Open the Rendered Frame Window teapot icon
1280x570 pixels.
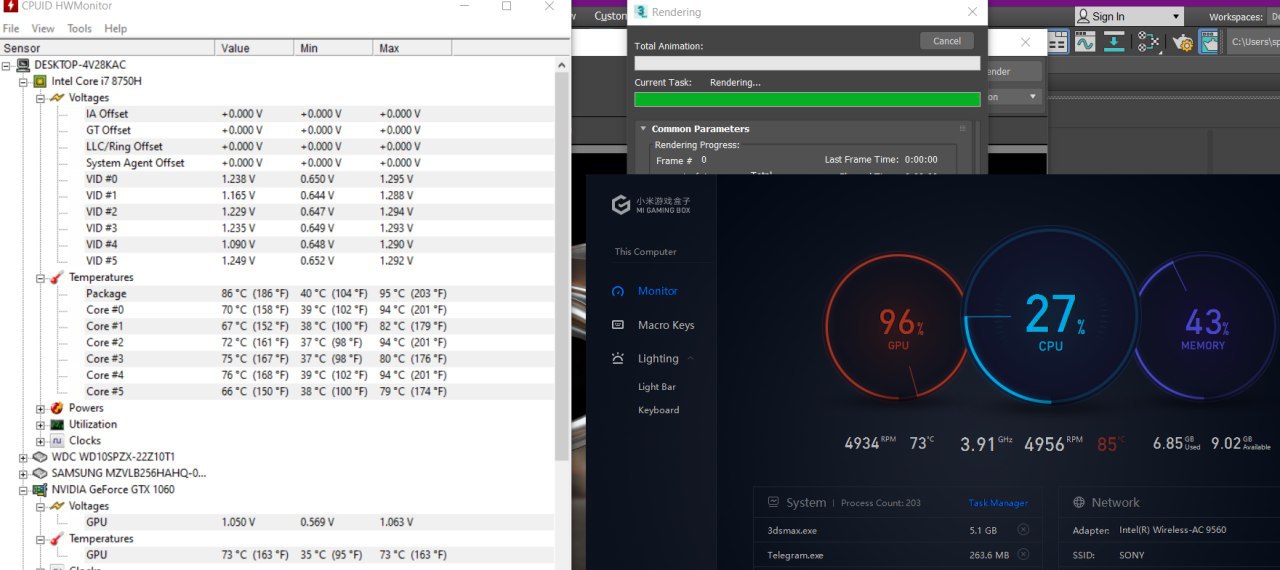(x=1210, y=42)
